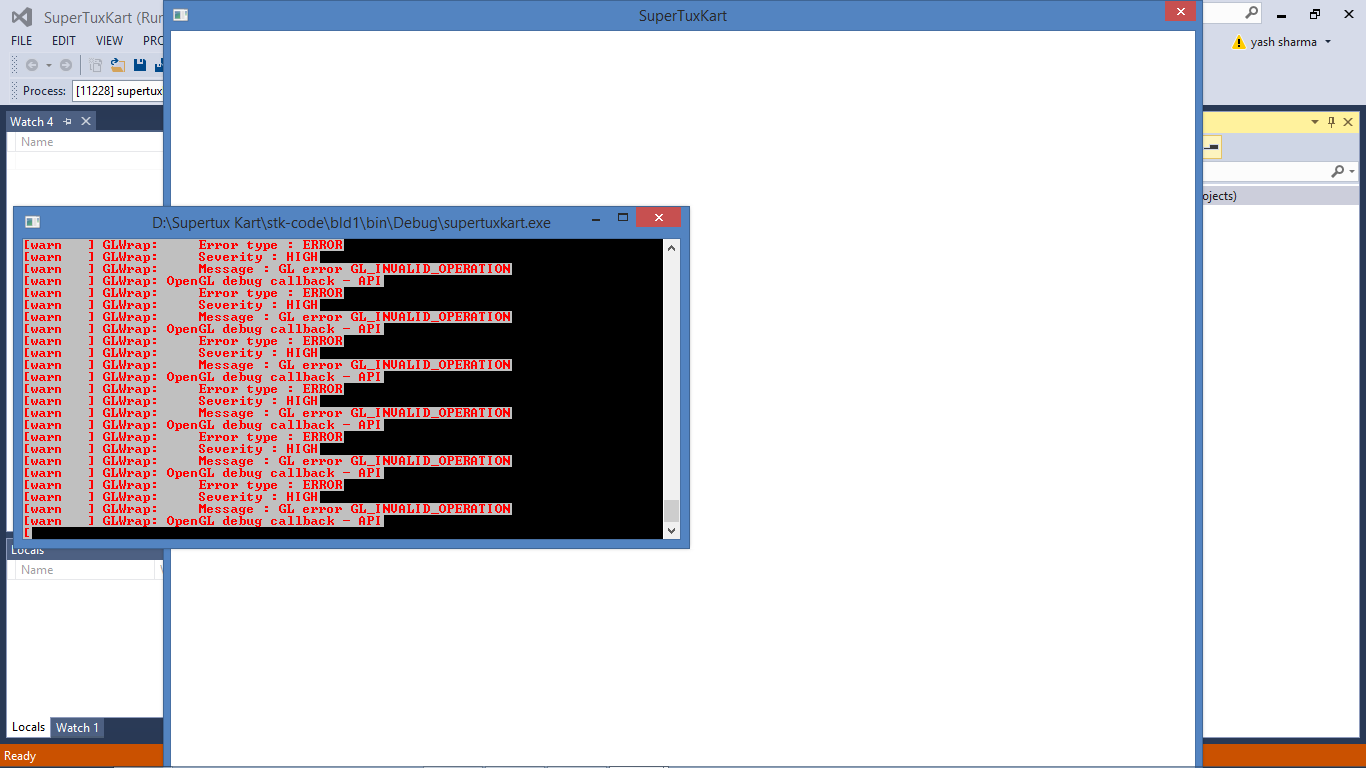The width and height of the screenshot is (1366, 768).
Task: Click the Save floppy disk icon
Action: coord(139,65)
